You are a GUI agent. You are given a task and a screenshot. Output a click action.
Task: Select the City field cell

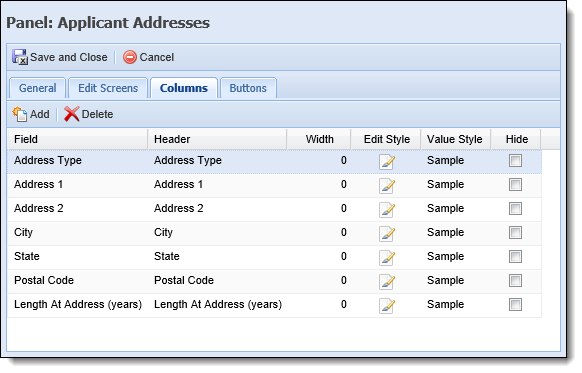tap(77, 233)
